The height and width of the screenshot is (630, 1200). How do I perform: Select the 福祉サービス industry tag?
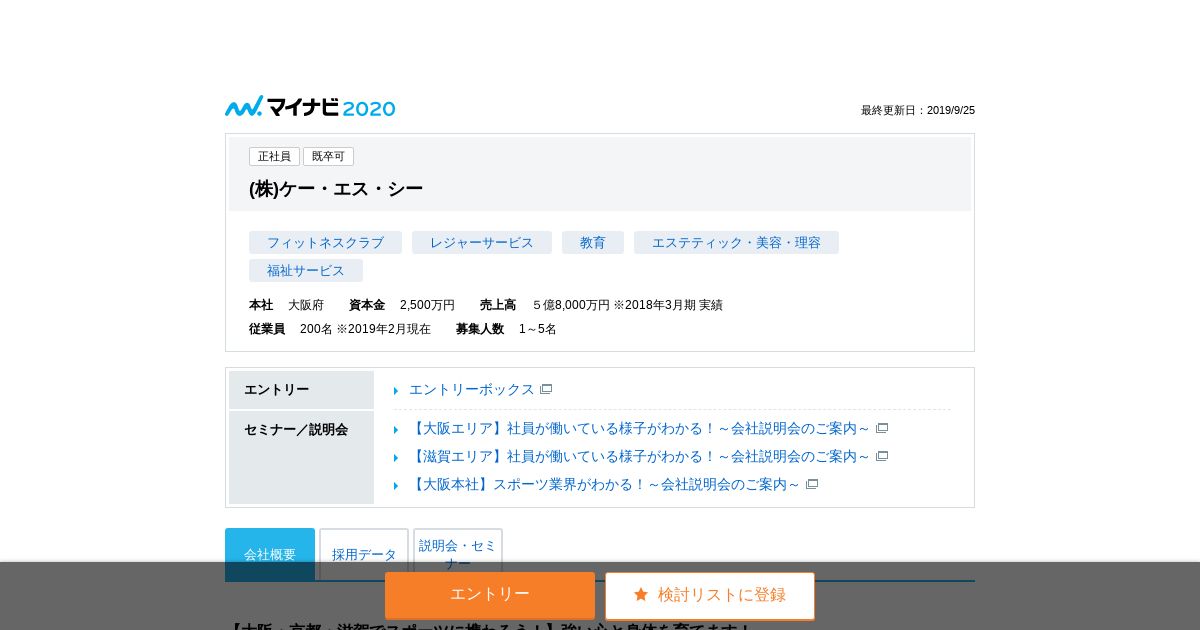[306, 271]
